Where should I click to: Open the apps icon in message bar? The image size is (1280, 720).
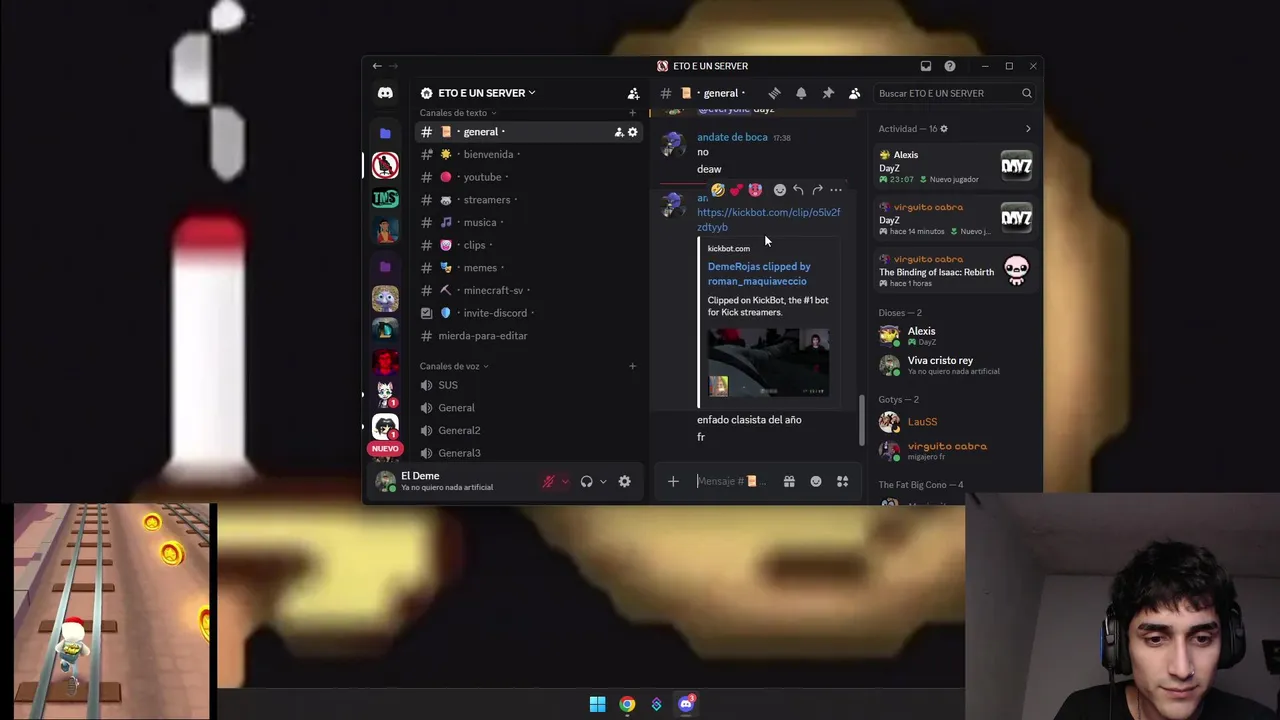pyautogui.click(x=842, y=482)
